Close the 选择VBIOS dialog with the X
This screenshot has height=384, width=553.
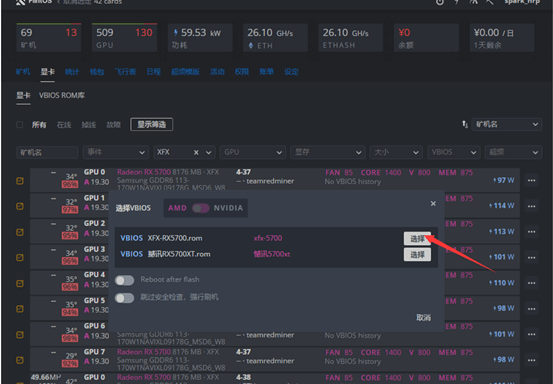(x=433, y=203)
